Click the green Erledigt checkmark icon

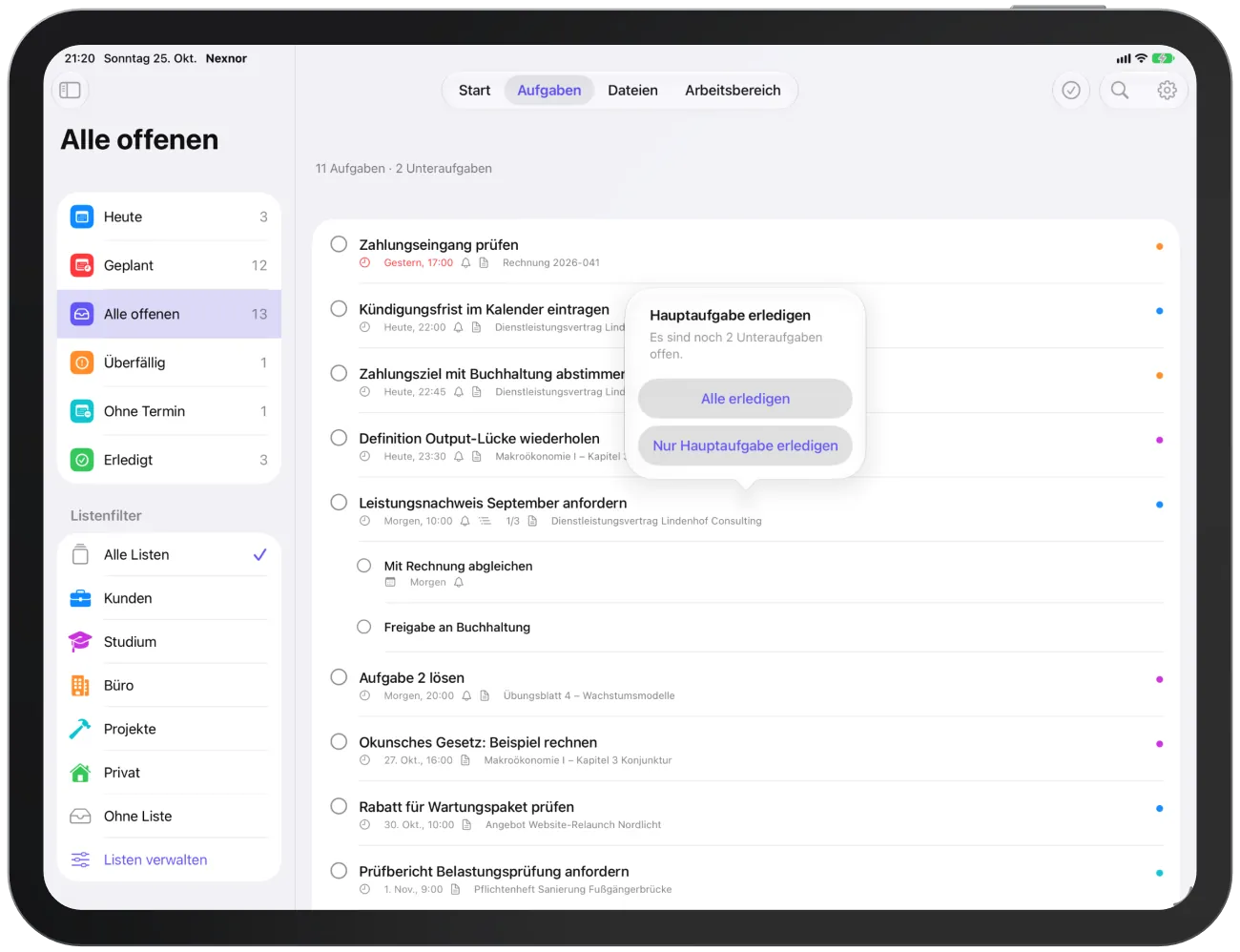pyautogui.click(x=82, y=460)
